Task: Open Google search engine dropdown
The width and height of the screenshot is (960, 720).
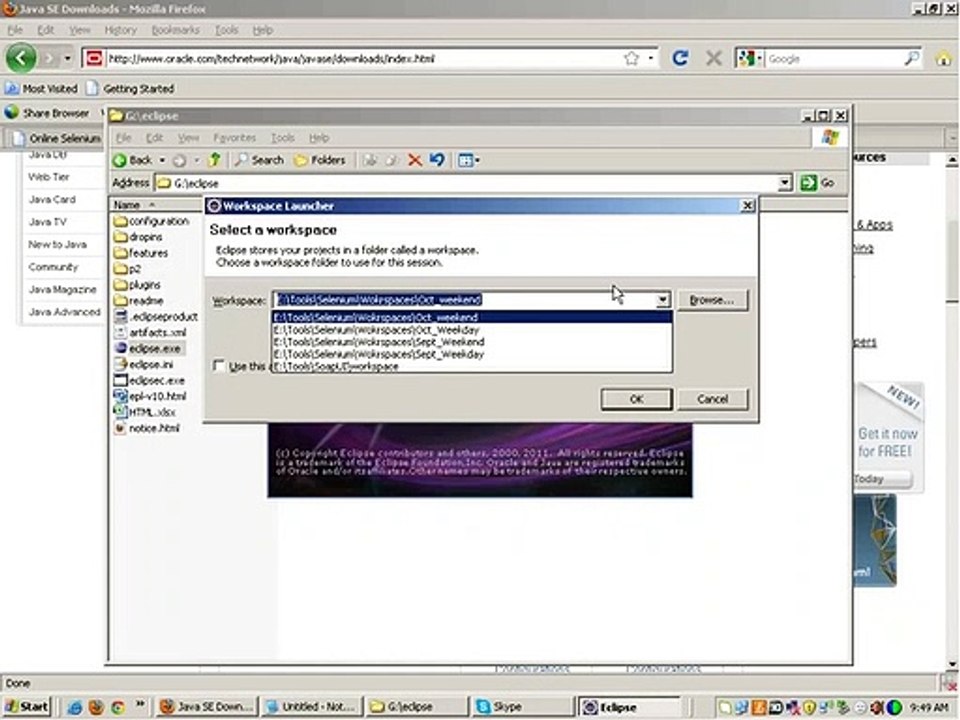Action: pyautogui.click(x=760, y=59)
